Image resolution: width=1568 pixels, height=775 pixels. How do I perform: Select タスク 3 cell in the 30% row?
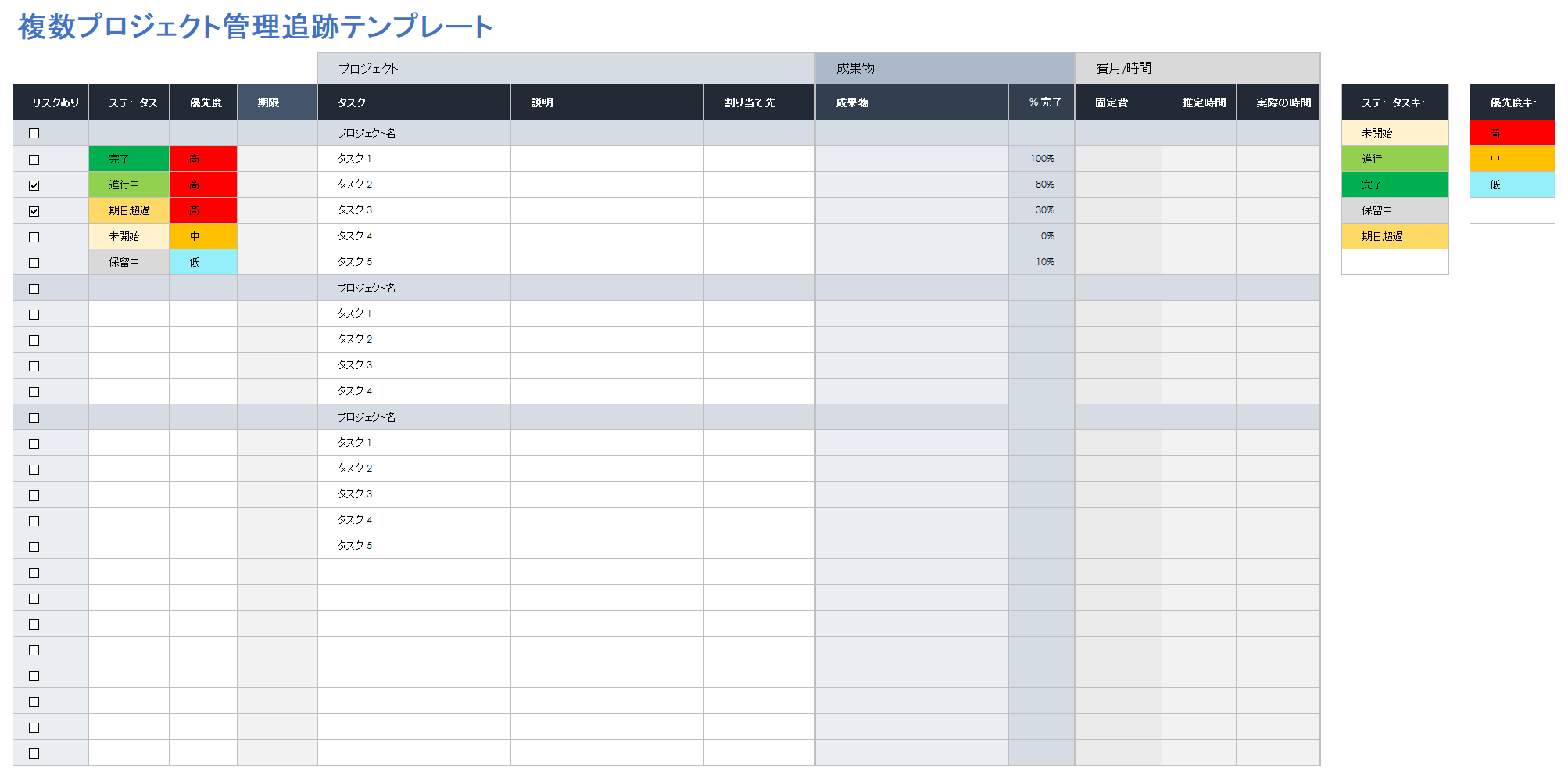click(414, 210)
